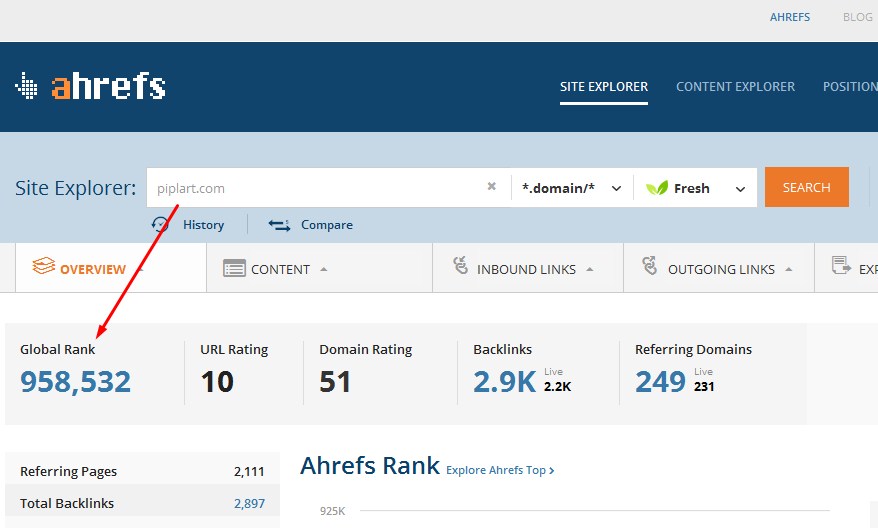878x528 pixels.
Task: Expand the Outgoing Links menu arrow
Action: coord(789,269)
